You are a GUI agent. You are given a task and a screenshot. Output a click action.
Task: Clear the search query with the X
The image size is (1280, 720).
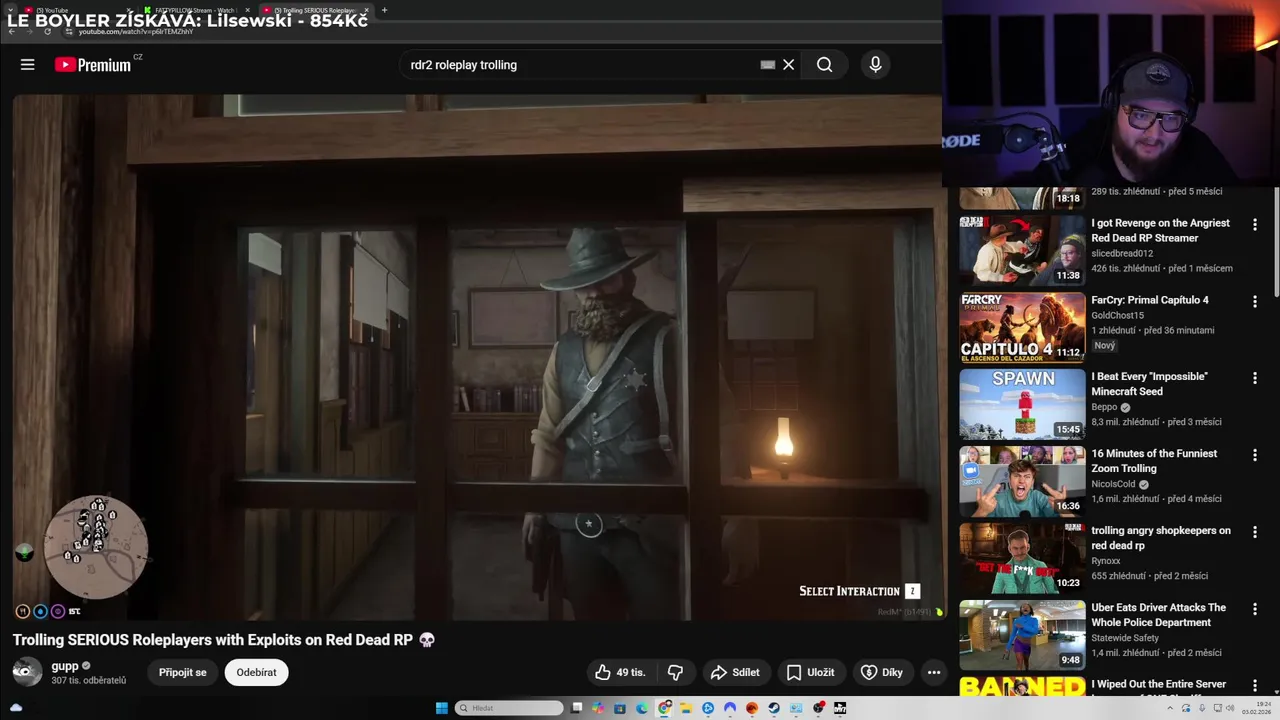(x=788, y=65)
